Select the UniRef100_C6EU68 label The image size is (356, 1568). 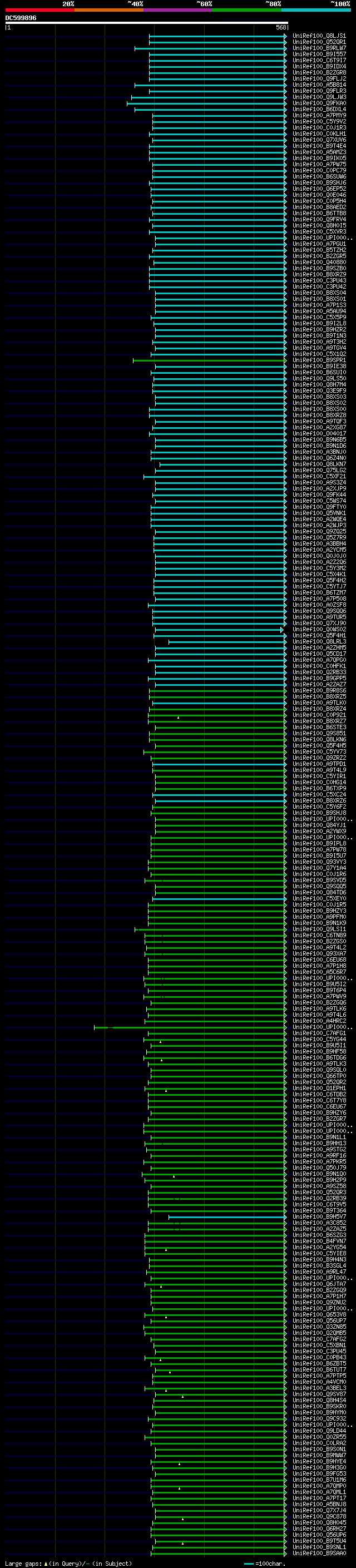tap(319, 960)
